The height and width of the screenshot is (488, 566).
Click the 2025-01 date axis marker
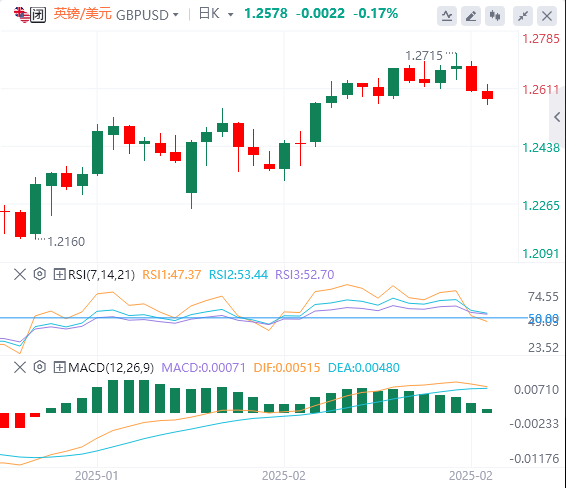tap(96, 476)
